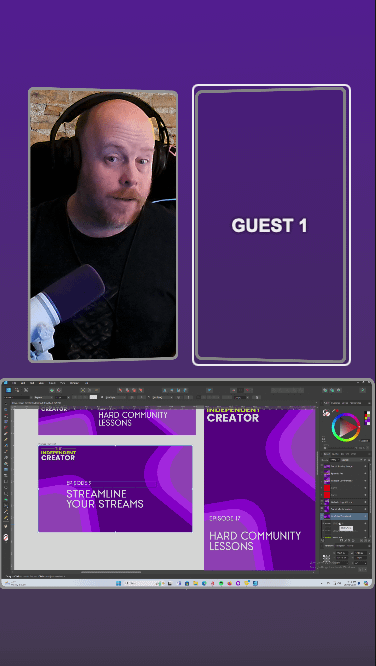This screenshot has width=376, height=666.
Task: Click the GUEST 1 placeholder frame
Action: (271, 225)
